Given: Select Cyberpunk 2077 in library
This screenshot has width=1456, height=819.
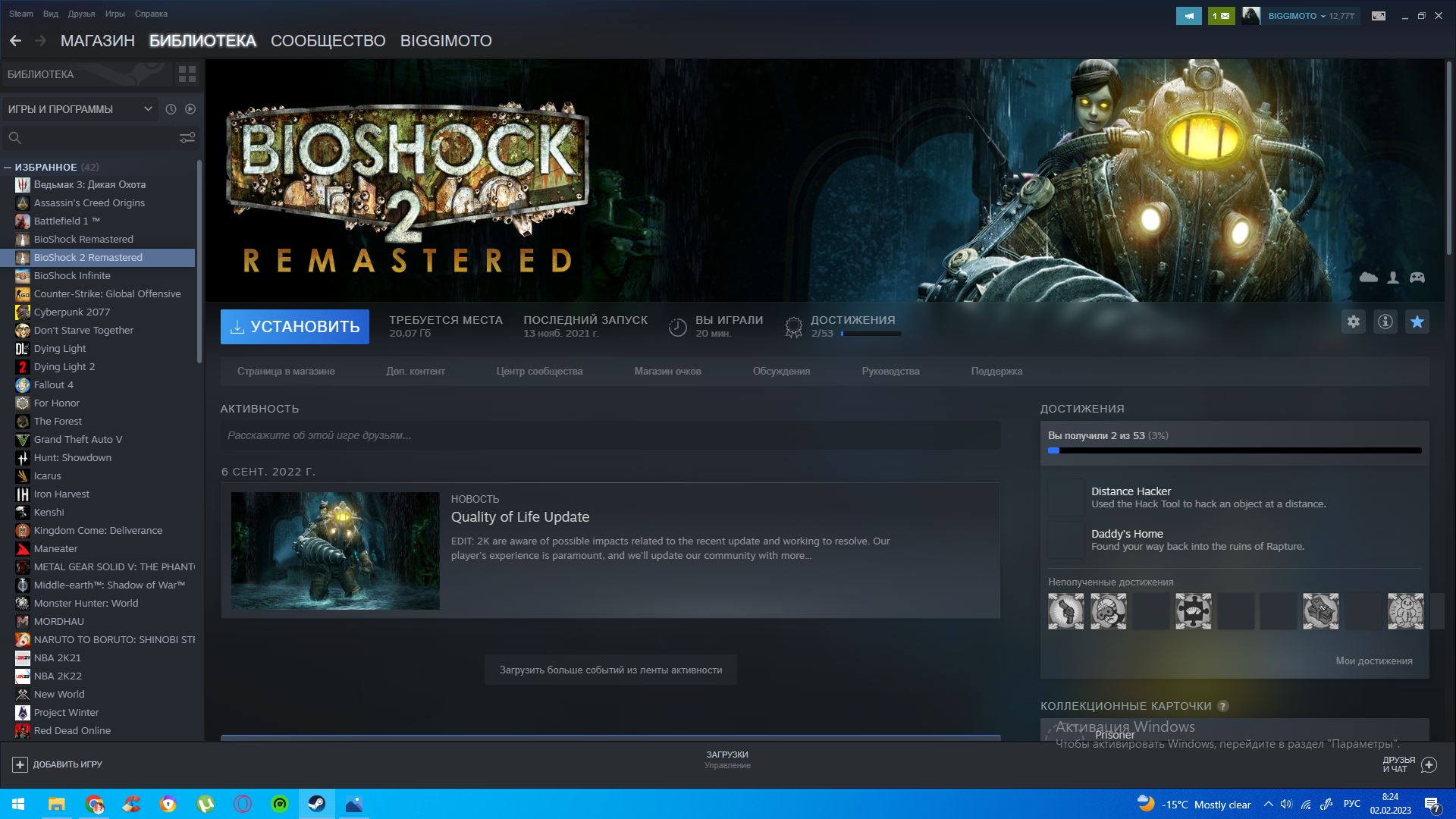Looking at the screenshot, I should [99, 312].
